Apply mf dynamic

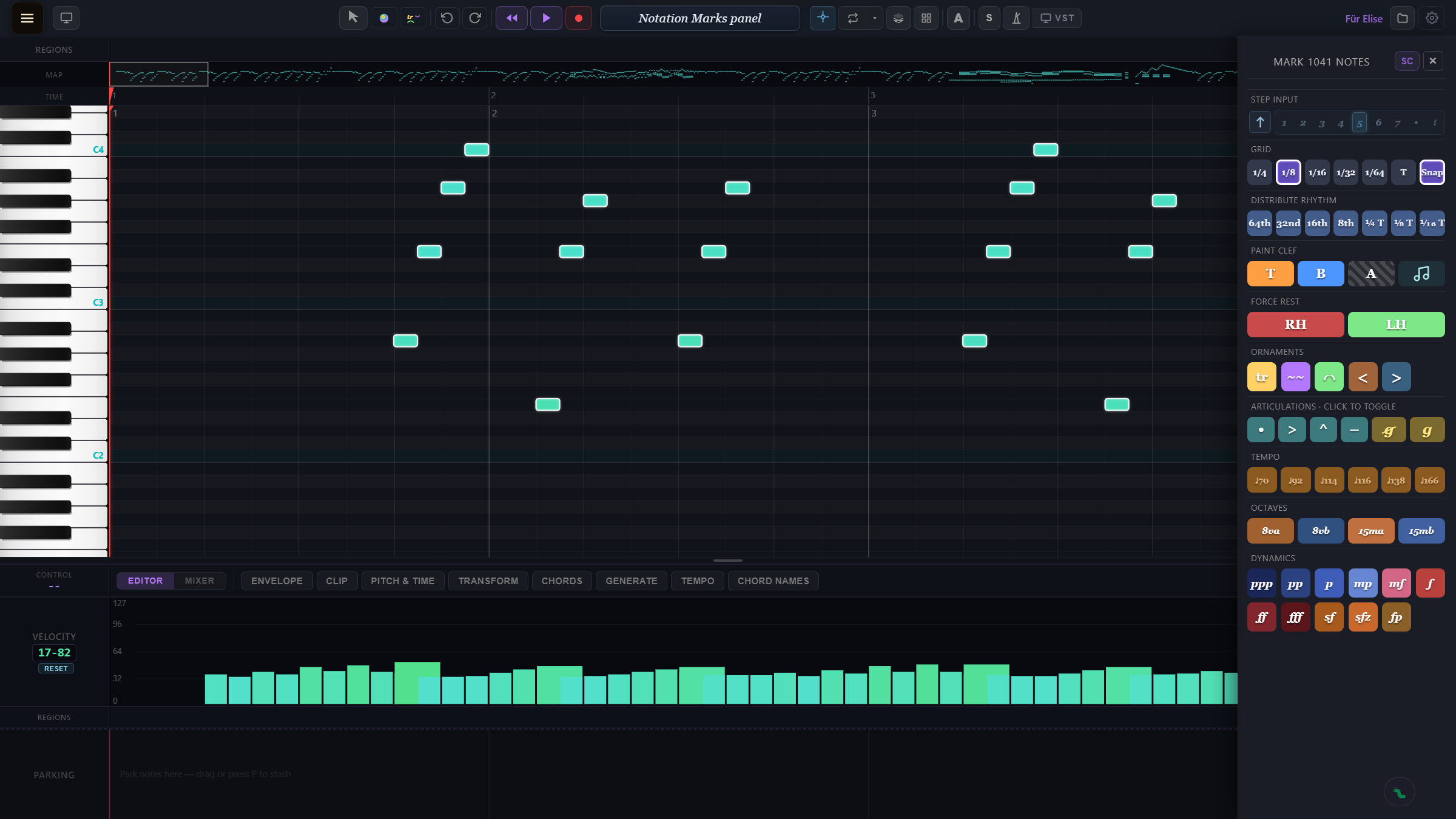[x=1397, y=584]
